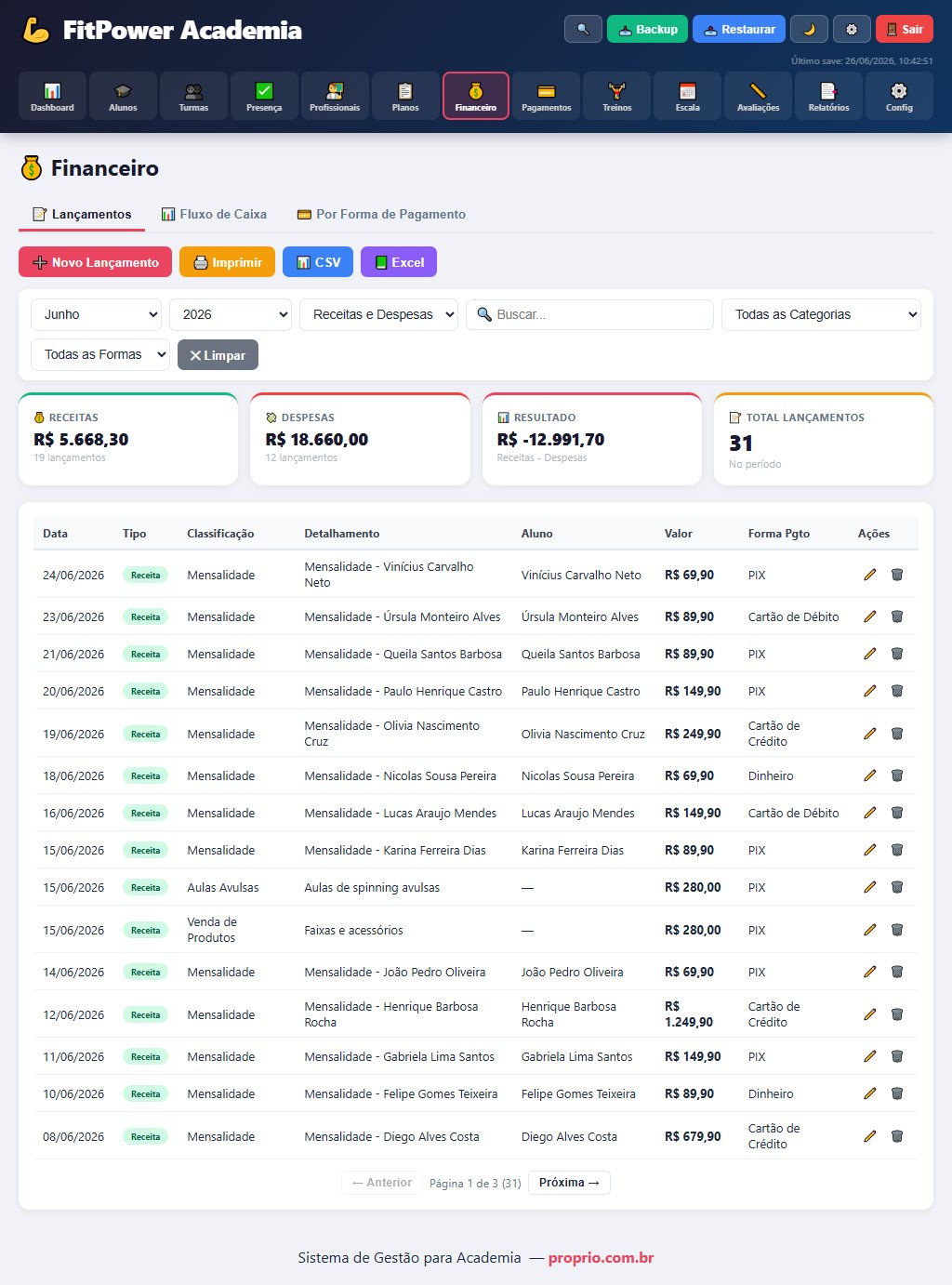Edit the Vinícius Carvalho Neto entry pencil
Image resolution: width=952 pixels, height=1285 pixels.
(x=870, y=575)
